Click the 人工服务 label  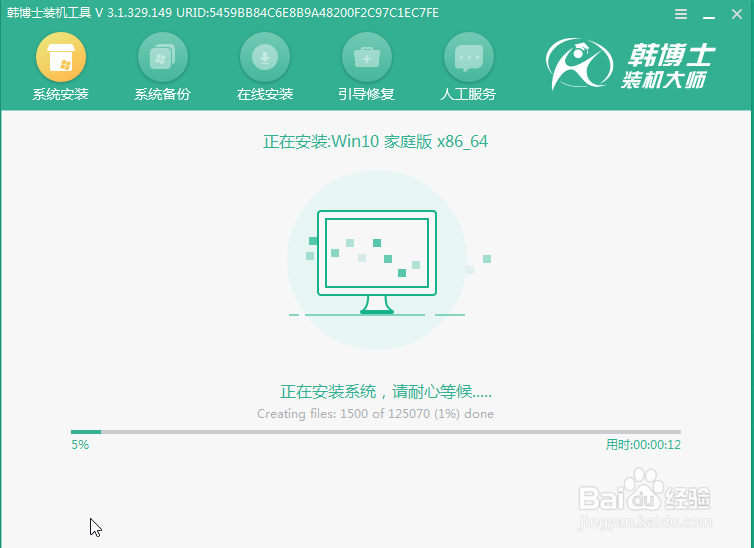point(468,94)
